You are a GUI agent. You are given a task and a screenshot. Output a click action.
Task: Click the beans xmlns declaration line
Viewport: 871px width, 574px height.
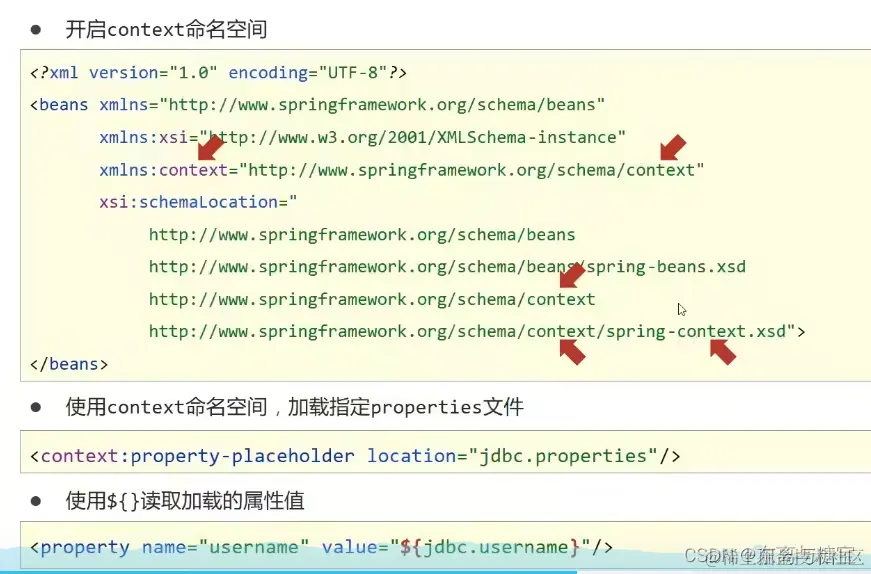click(x=317, y=105)
